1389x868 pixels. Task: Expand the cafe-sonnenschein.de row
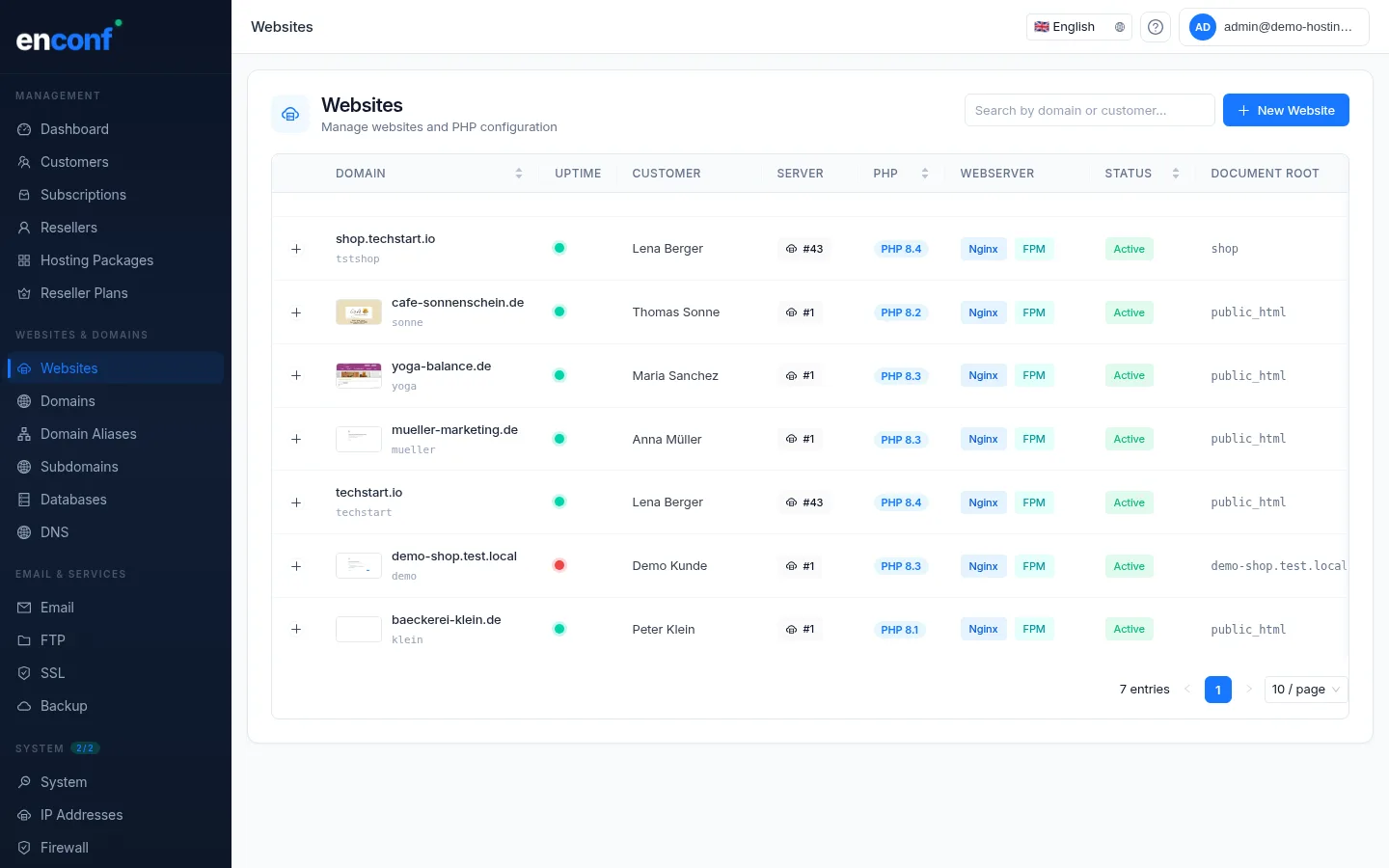pos(296,312)
